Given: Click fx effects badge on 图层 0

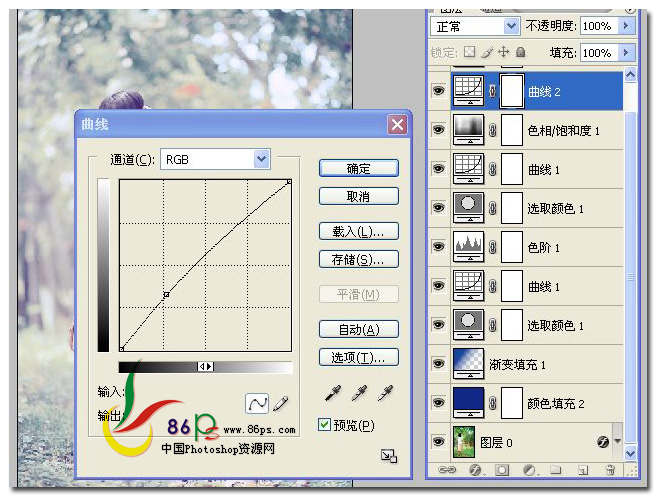Looking at the screenshot, I should click(603, 441).
